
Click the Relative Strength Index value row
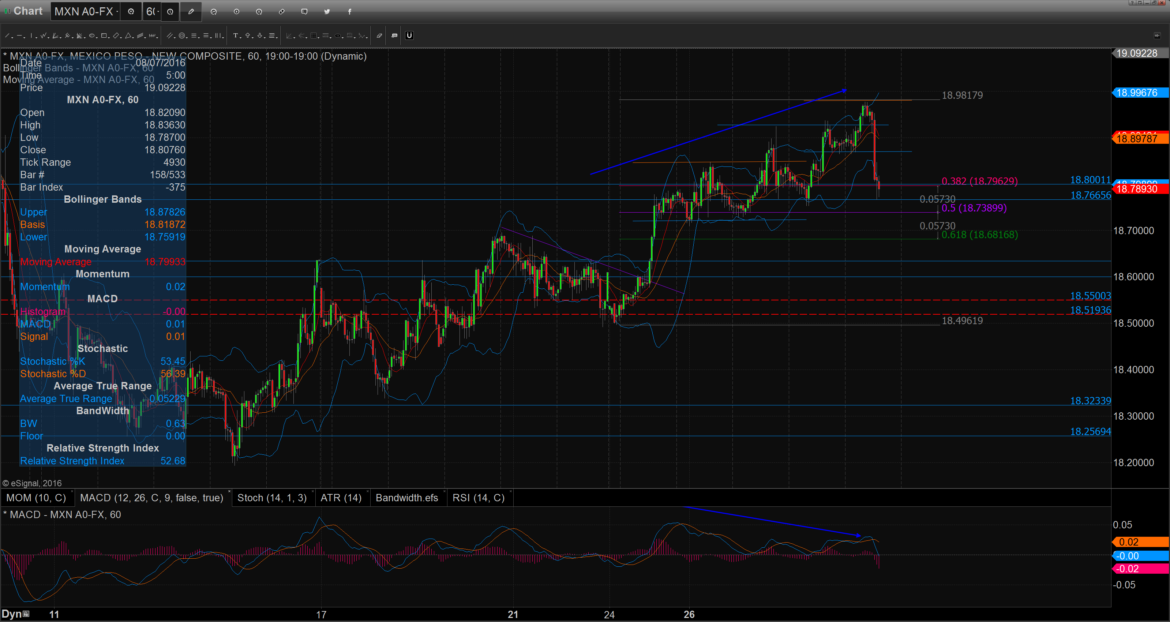103,461
